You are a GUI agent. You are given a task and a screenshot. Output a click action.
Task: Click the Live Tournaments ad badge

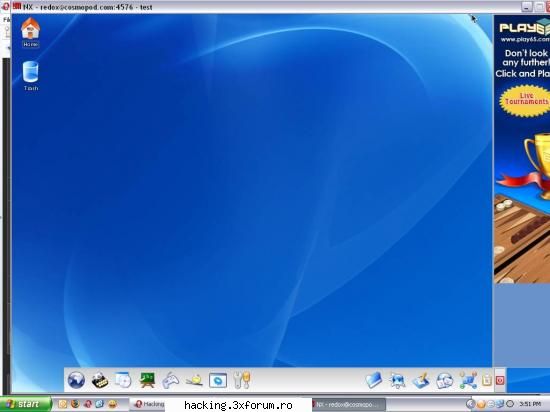pos(525,100)
